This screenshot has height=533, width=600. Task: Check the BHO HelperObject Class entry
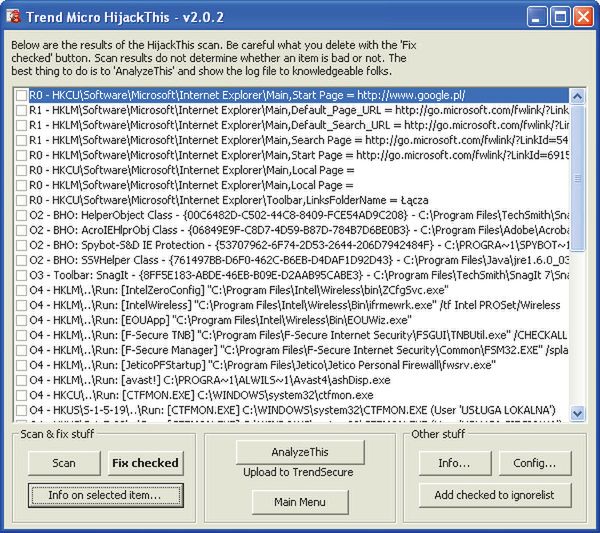pos(22,215)
